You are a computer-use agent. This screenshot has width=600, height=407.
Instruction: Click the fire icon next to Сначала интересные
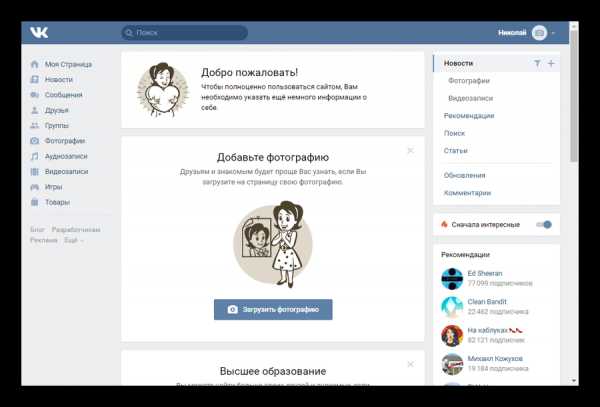click(444, 225)
